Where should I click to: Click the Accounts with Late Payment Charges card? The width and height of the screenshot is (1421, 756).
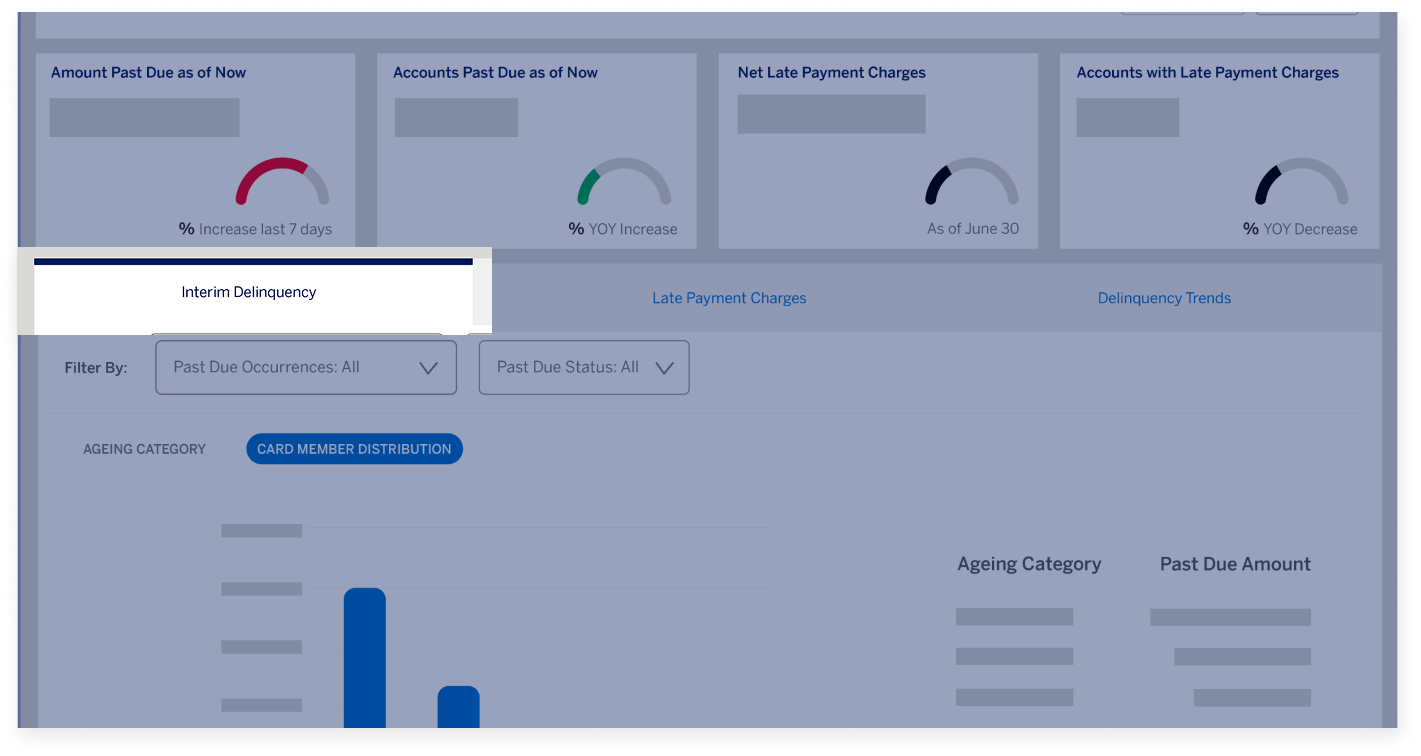point(1218,150)
